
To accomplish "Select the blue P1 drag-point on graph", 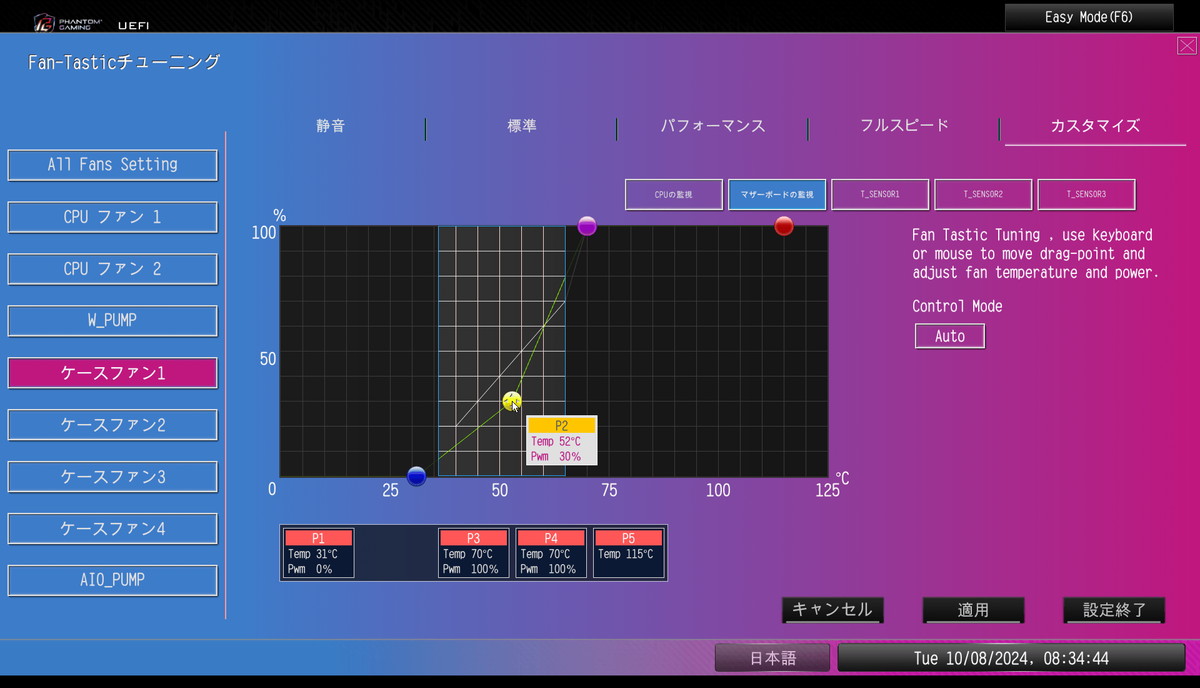I will [417, 476].
